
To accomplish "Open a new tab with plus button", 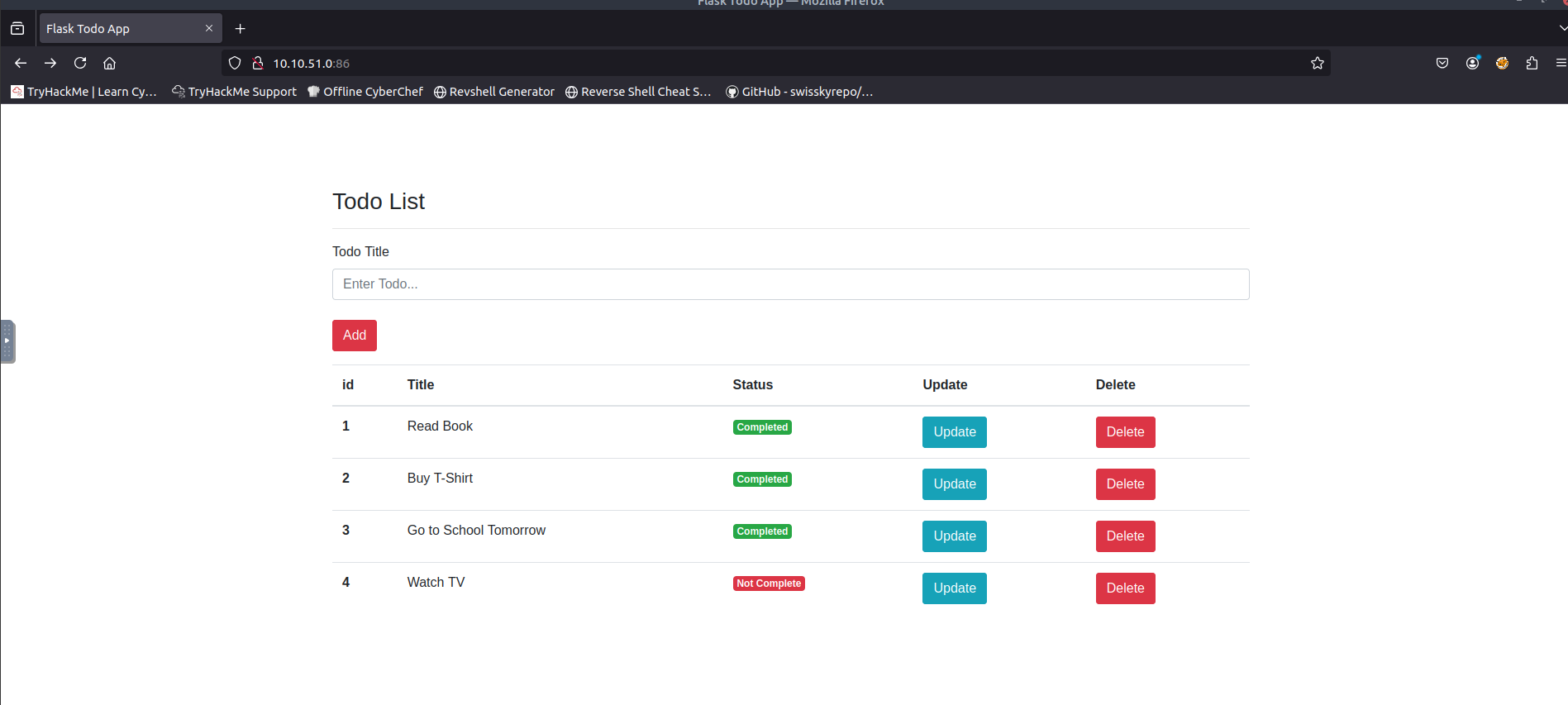I will 241,29.
